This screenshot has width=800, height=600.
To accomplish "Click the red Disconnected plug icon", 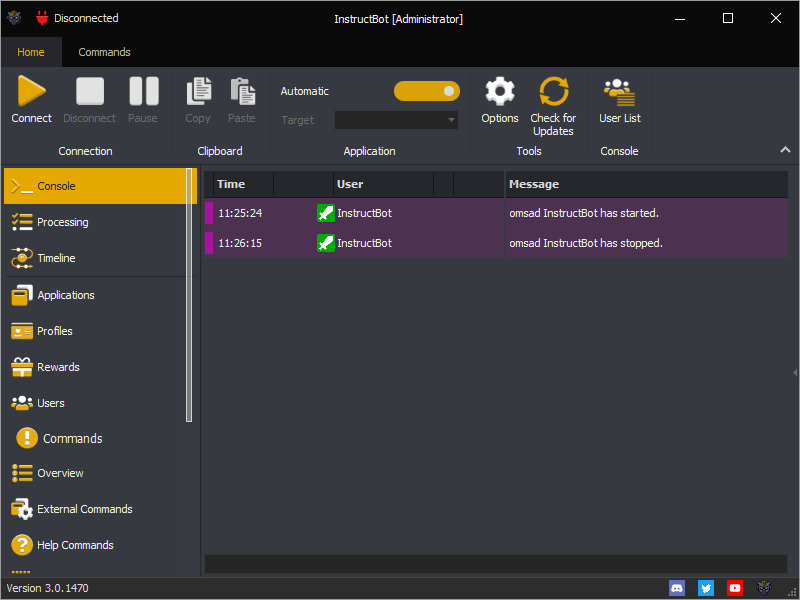I will (x=42, y=18).
